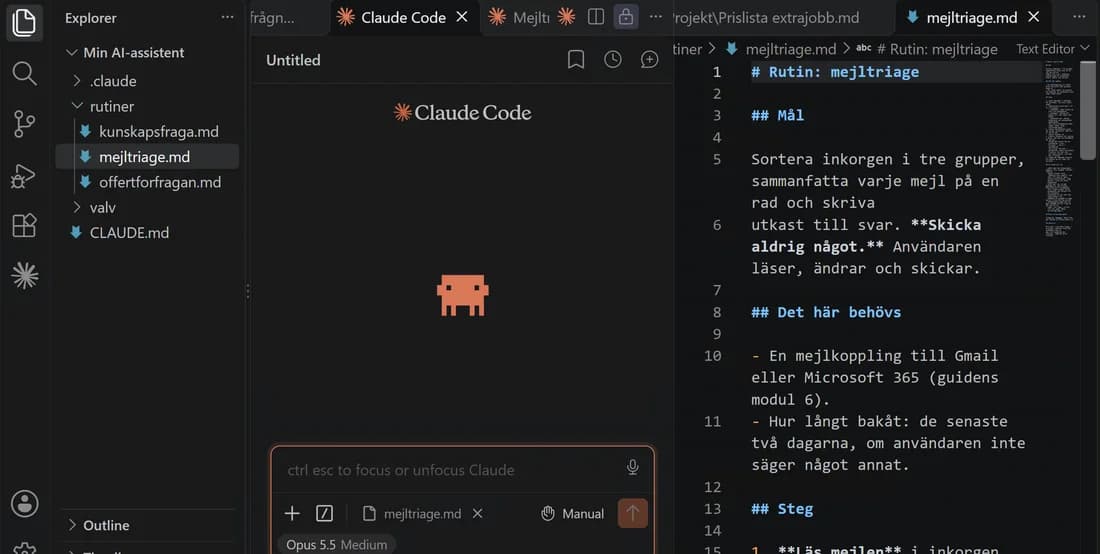Viewport: 1100px width, 554px height.
Task: Click the split editor layout icon
Action: 596,17
